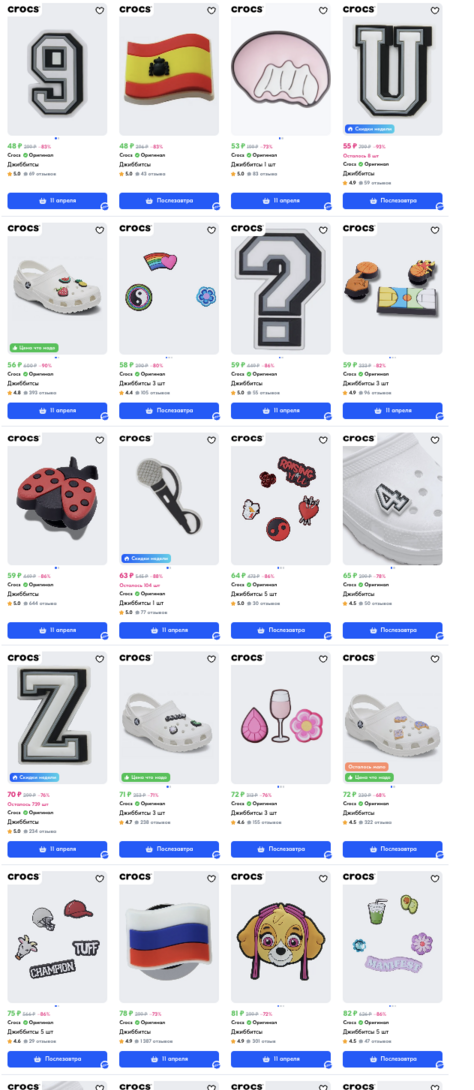
Task: Add CHAMPION charm set to cart
Action: tap(57, 1059)
